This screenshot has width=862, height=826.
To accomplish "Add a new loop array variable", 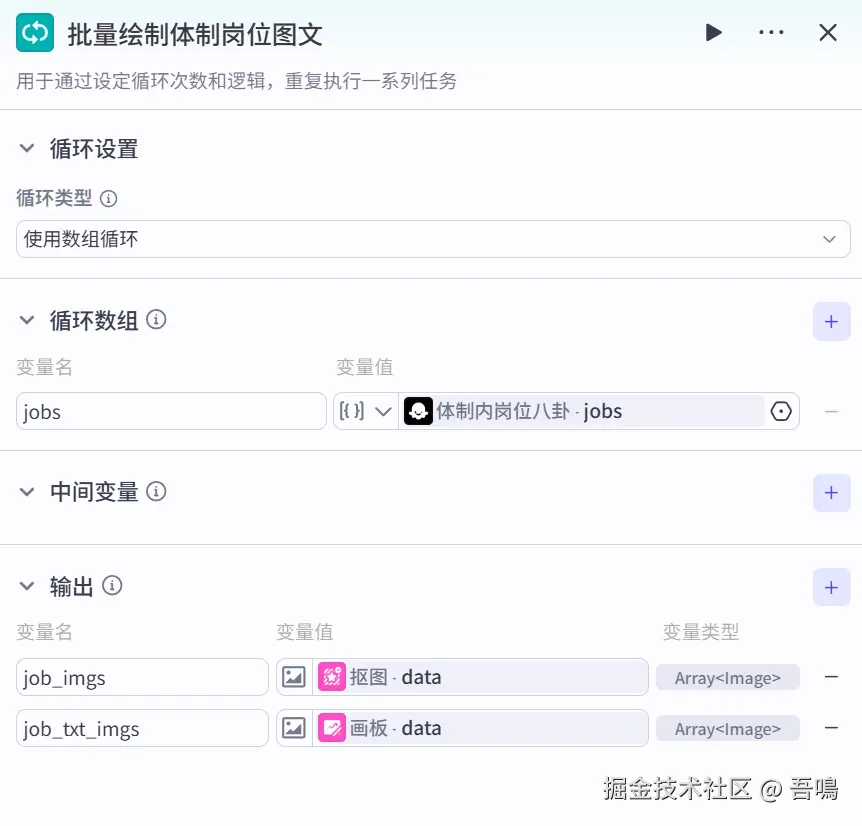I will [x=831, y=322].
